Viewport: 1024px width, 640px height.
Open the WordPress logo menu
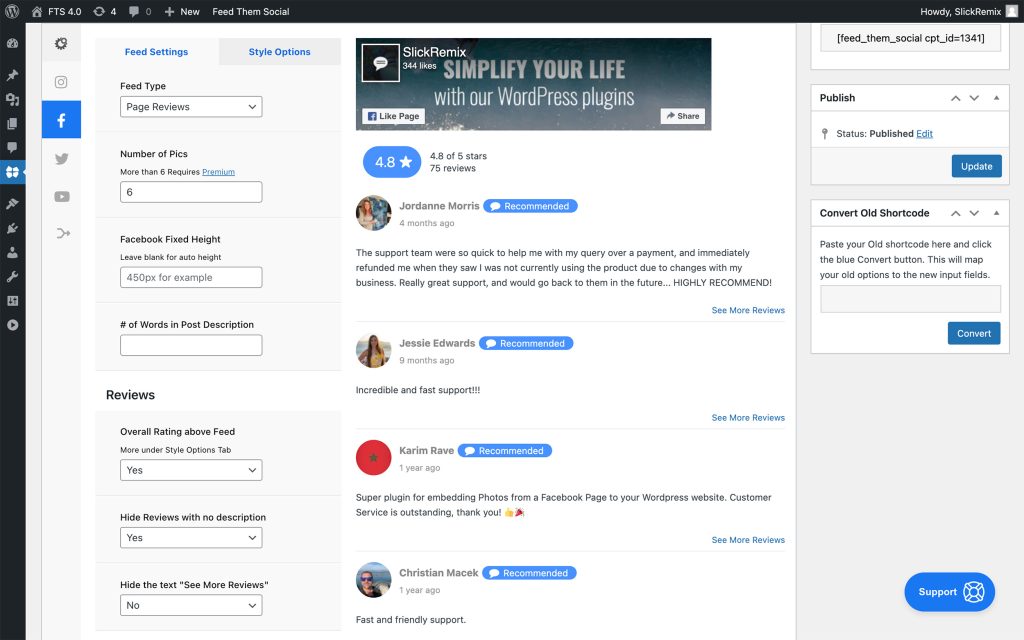point(12,11)
